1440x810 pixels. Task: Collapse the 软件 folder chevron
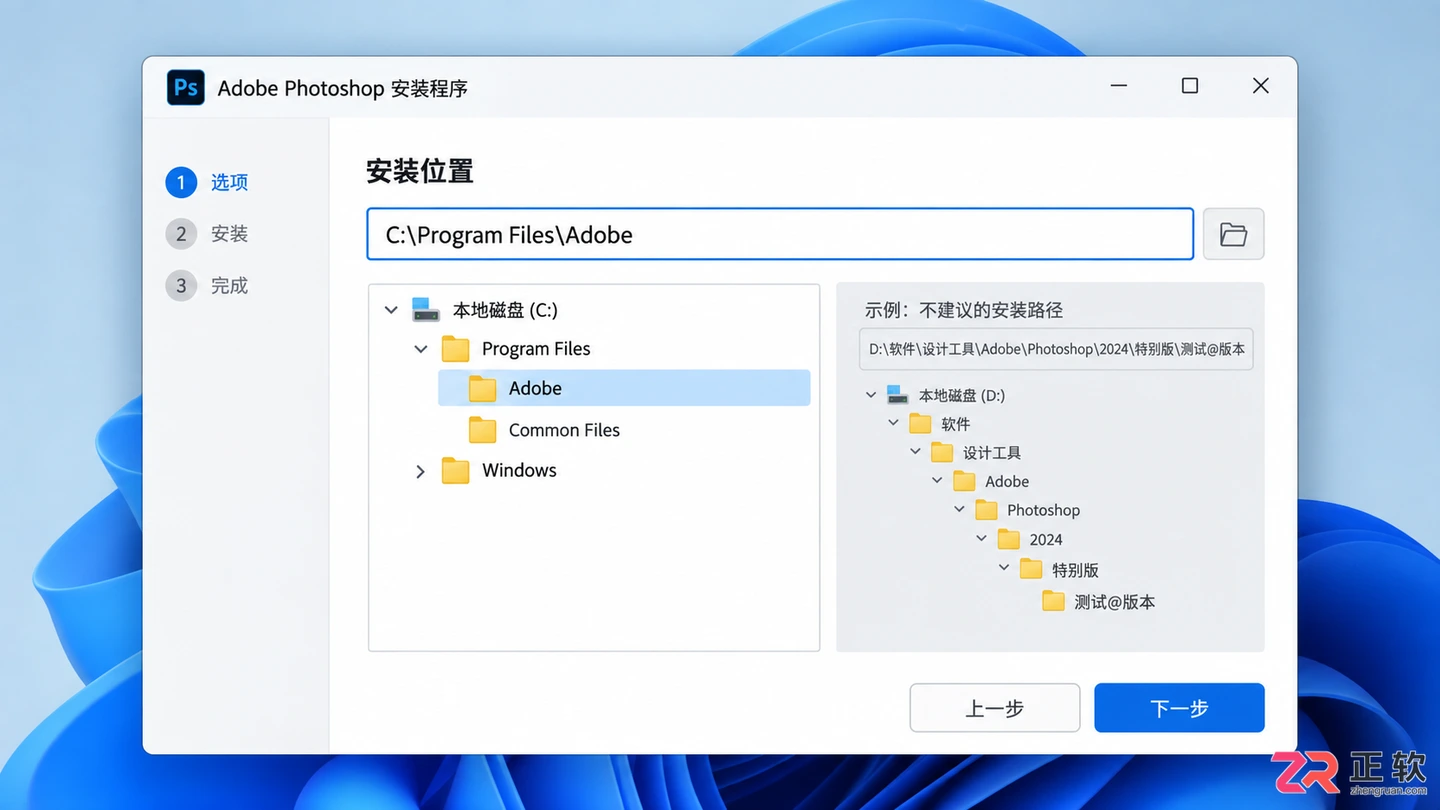point(894,424)
